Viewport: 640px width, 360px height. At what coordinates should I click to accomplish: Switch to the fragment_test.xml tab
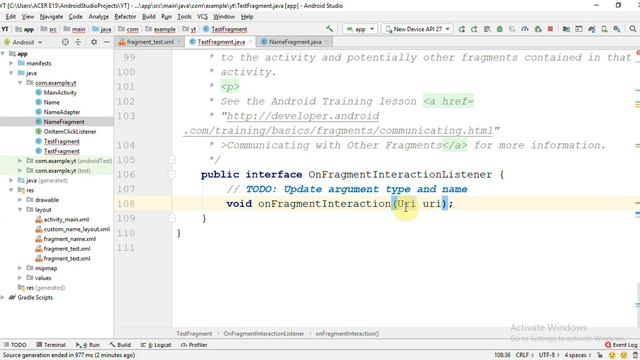pos(149,42)
